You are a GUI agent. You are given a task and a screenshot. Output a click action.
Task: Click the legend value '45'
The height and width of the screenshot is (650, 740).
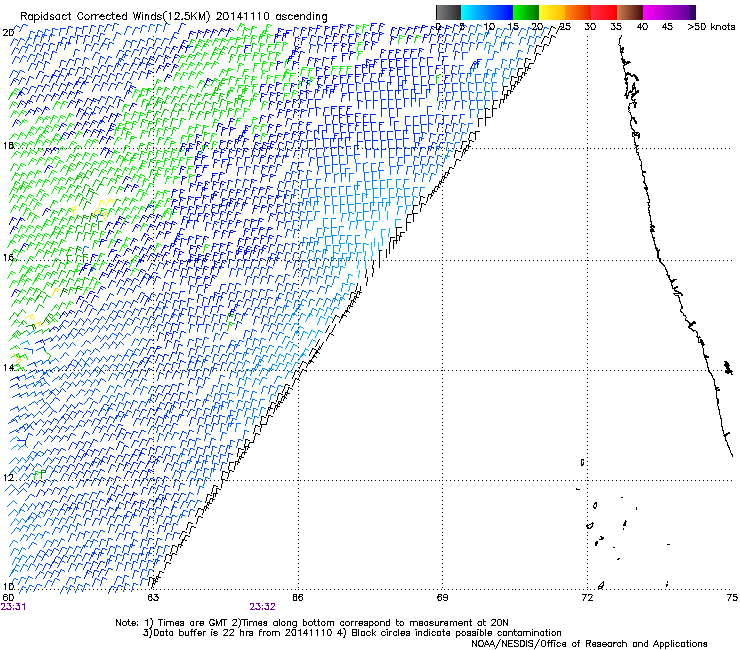tap(667, 26)
